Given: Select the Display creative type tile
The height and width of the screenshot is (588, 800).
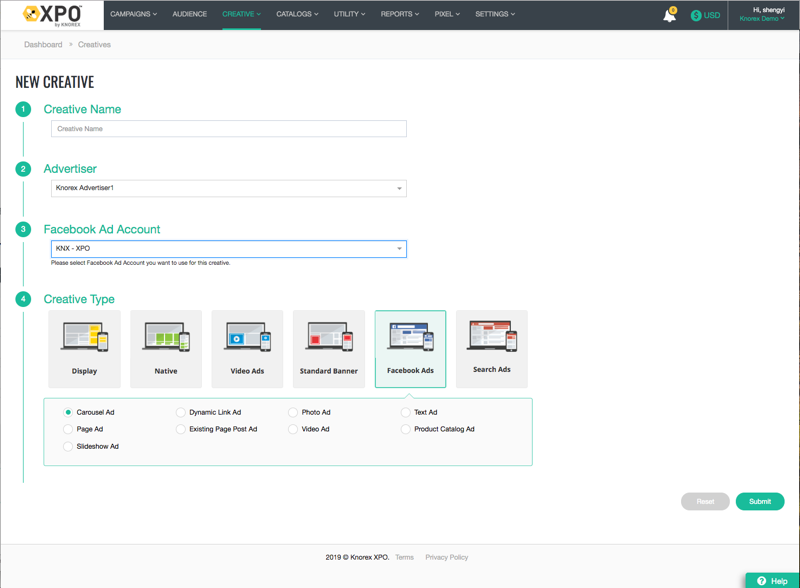Looking at the screenshot, I should coord(85,348).
